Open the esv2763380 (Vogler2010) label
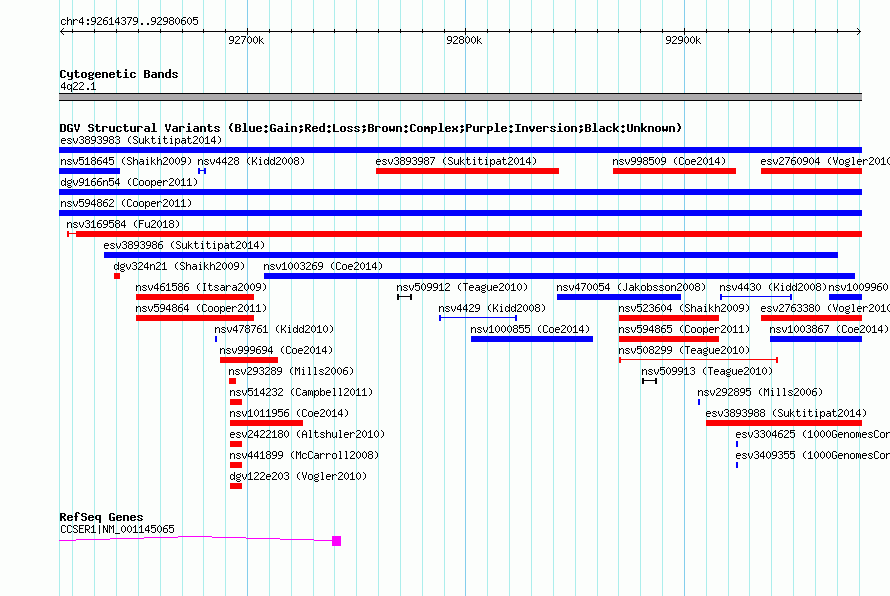 (825, 308)
